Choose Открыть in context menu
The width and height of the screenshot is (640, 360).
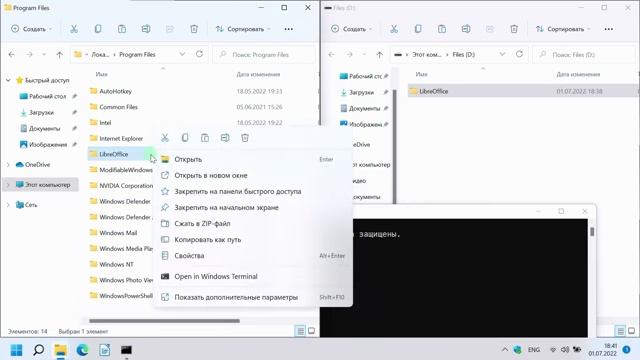point(253,159)
